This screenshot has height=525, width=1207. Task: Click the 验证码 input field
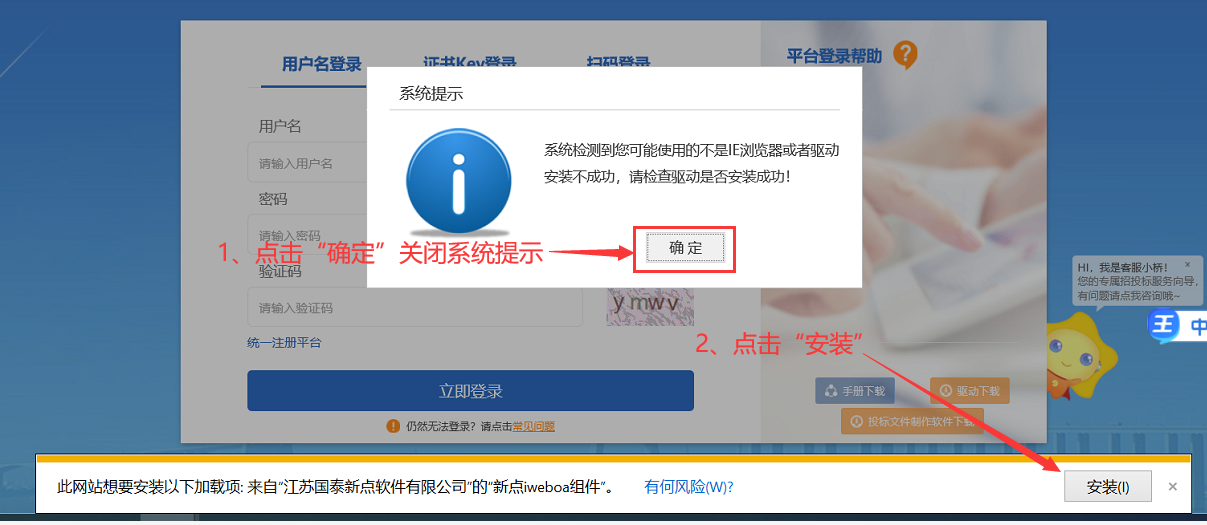click(414, 308)
